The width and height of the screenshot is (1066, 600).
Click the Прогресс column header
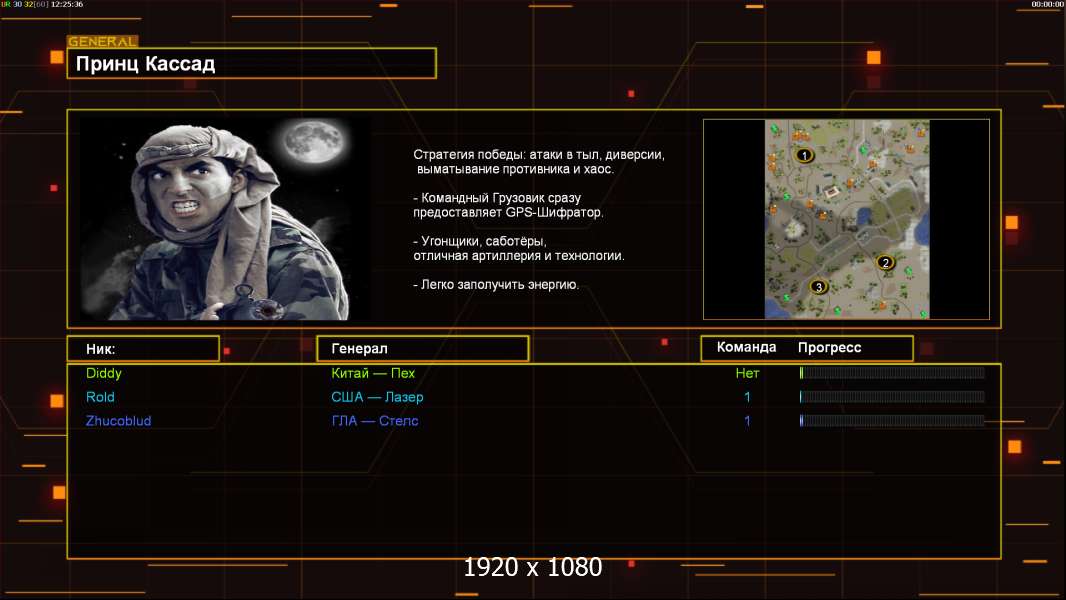(x=829, y=348)
